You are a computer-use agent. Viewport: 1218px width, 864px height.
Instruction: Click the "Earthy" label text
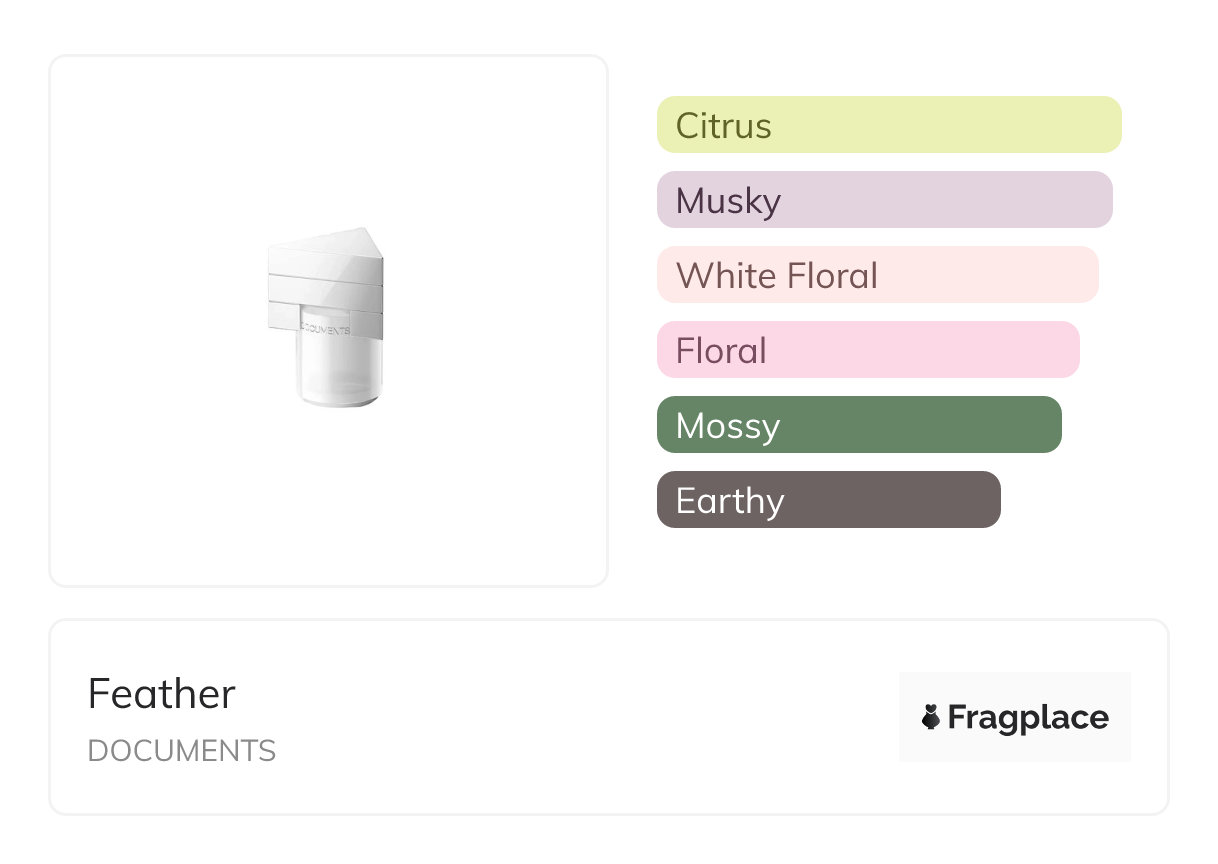730,501
